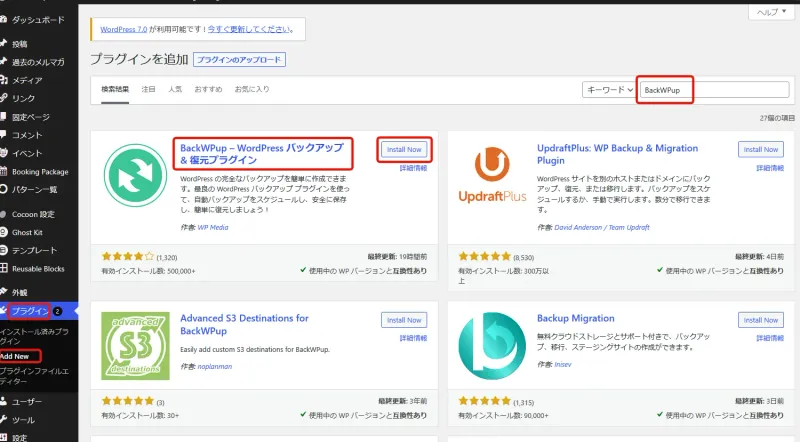Click the UpdraftPlus logo thumbnail
The height and width of the screenshot is (442, 800).
point(492,176)
